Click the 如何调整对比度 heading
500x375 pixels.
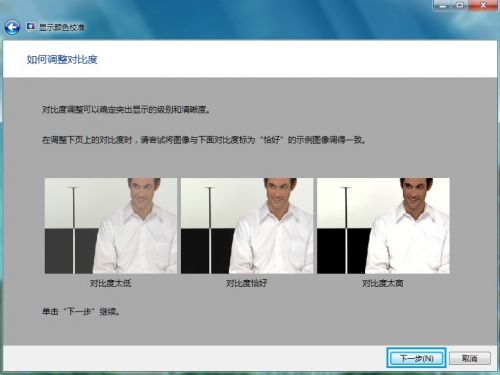tap(62, 60)
